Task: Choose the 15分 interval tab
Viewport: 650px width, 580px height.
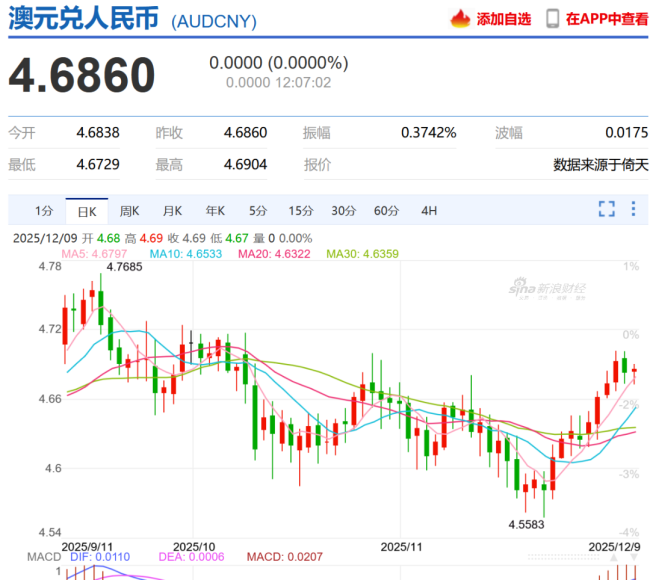Action: [x=300, y=210]
